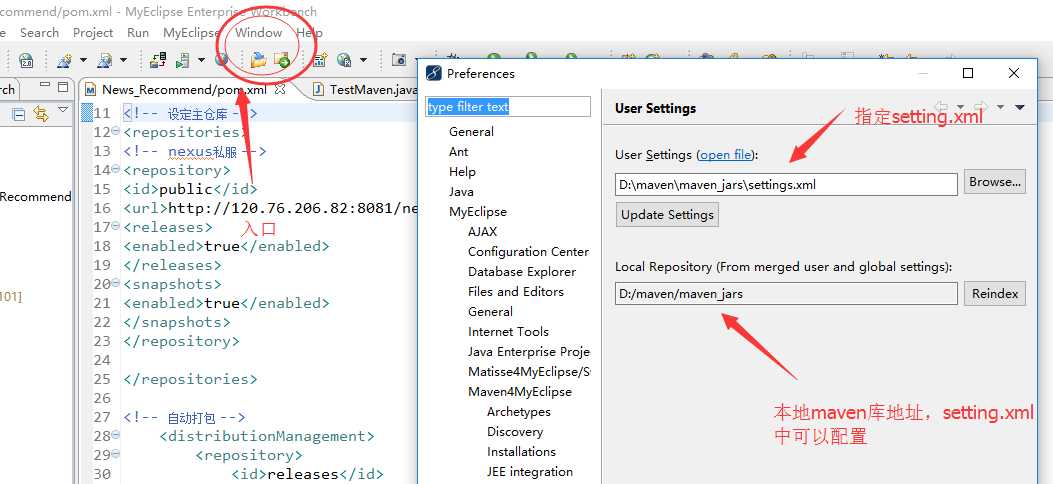Collapse the releases fold on line 17
Viewport: 1053px width, 484px height.
pyautogui.click(x=115, y=226)
